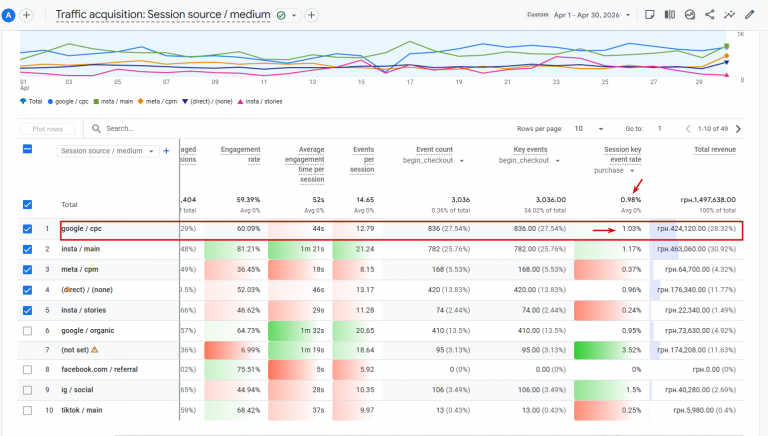Open the date range Apr 1 - Apr 30 dropdown
Image resolution: width=768 pixels, height=436 pixels.
(592, 15)
